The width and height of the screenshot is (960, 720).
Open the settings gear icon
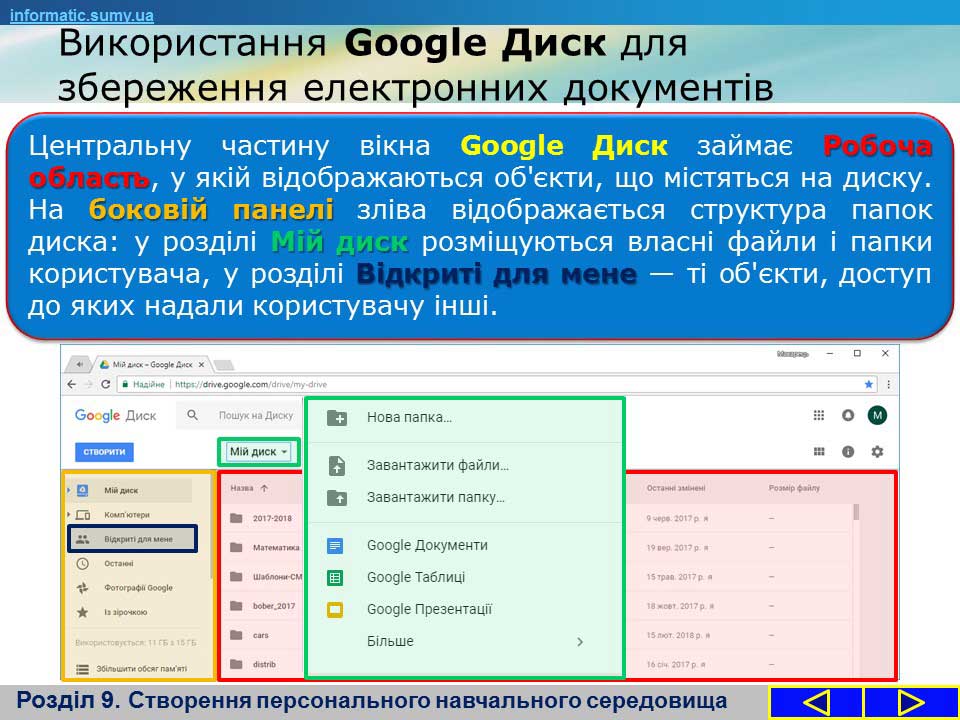[x=877, y=452]
